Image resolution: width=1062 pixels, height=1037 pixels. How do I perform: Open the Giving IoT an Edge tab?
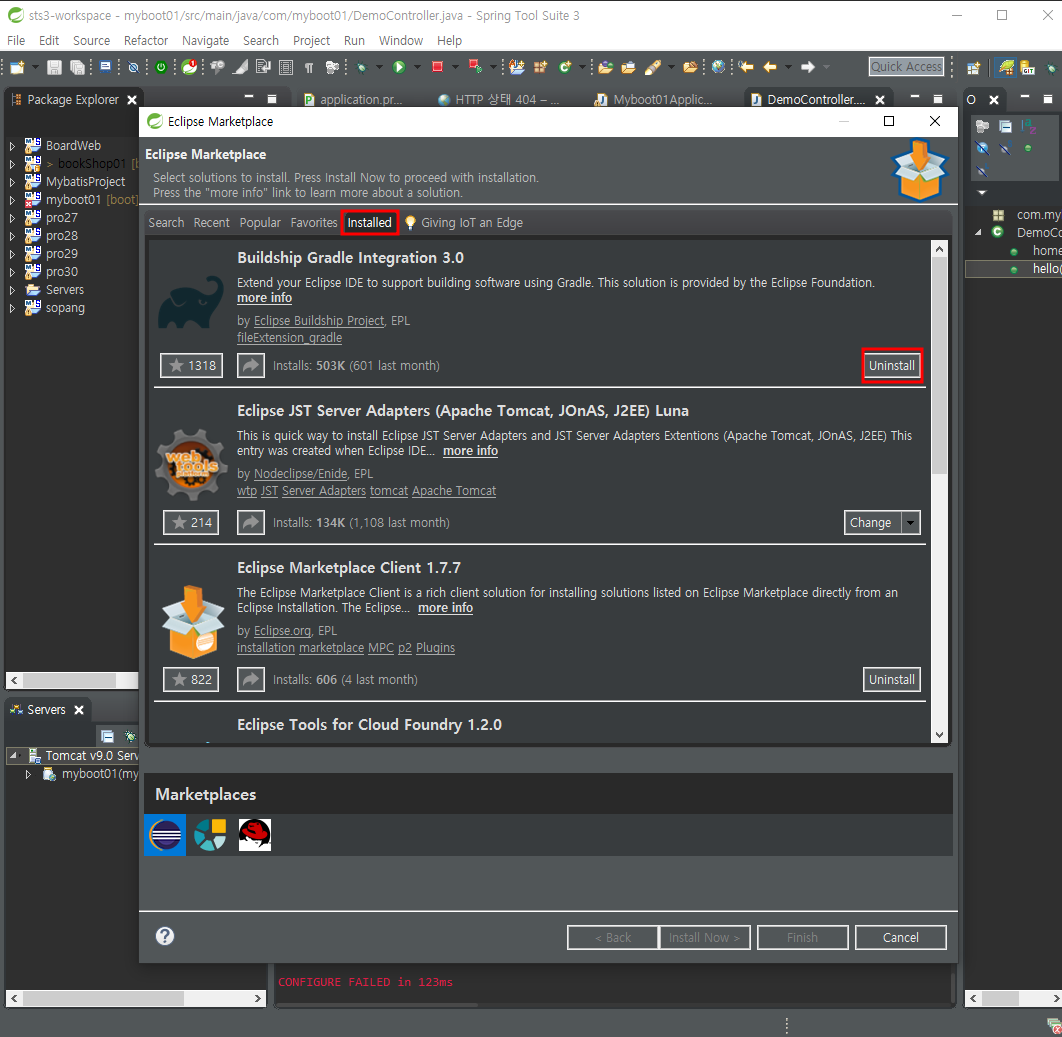465,223
